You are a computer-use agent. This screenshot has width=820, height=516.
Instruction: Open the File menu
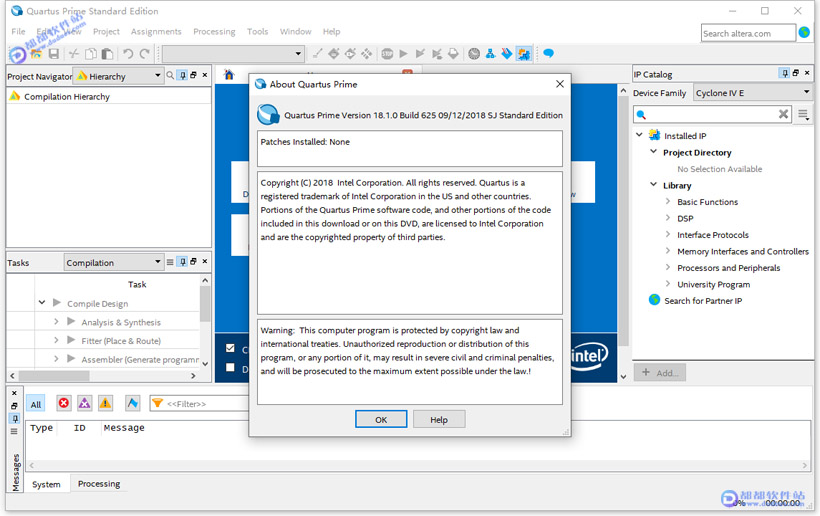pyautogui.click(x=18, y=31)
